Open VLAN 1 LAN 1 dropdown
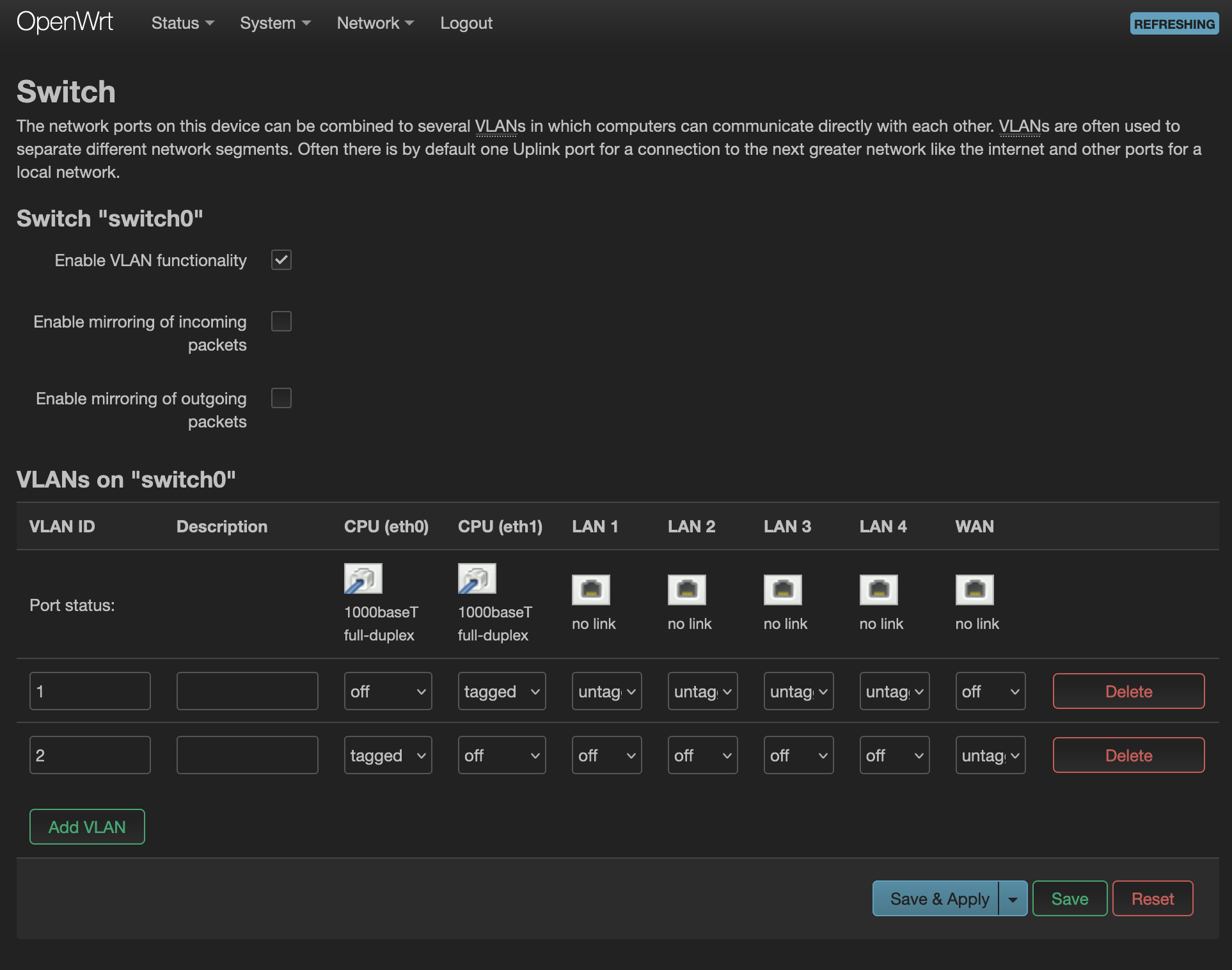 click(607, 691)
